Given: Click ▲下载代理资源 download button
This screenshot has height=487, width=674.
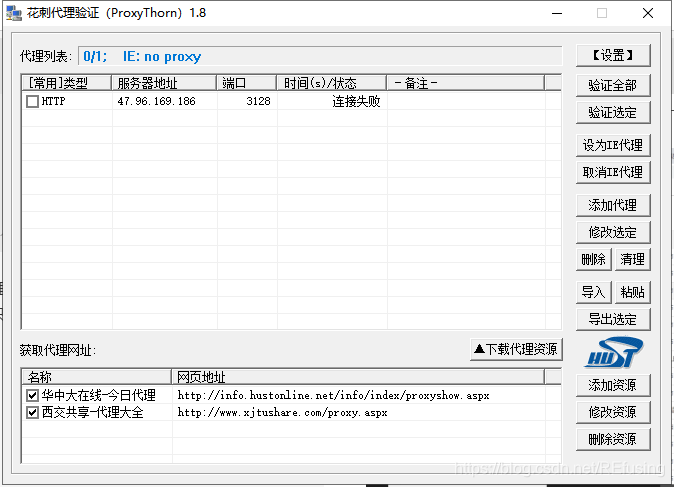Looking at the screenshot, I should 516,349.
